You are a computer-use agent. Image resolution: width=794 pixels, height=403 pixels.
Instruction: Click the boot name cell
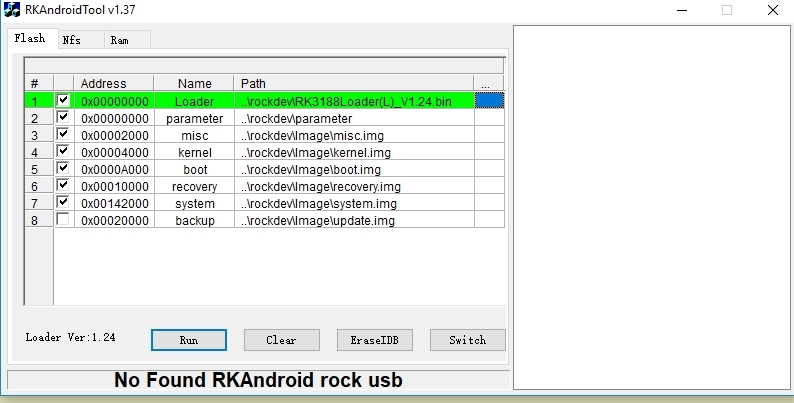tap(194, 169)
